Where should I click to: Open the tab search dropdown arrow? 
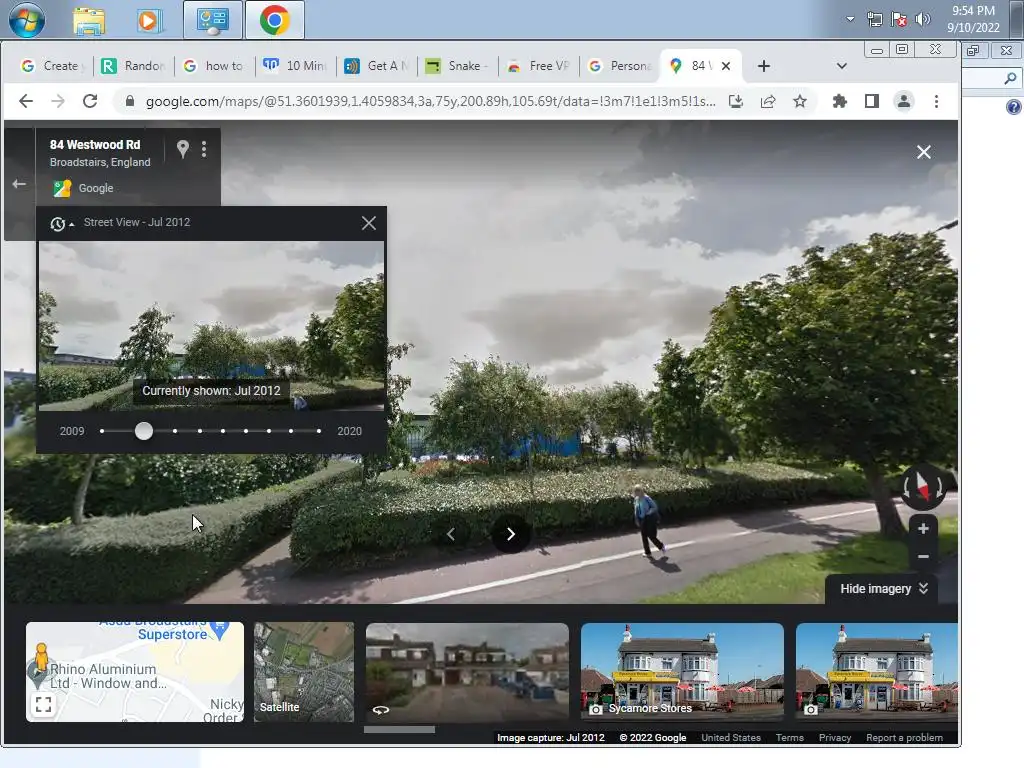click(842, 66)
